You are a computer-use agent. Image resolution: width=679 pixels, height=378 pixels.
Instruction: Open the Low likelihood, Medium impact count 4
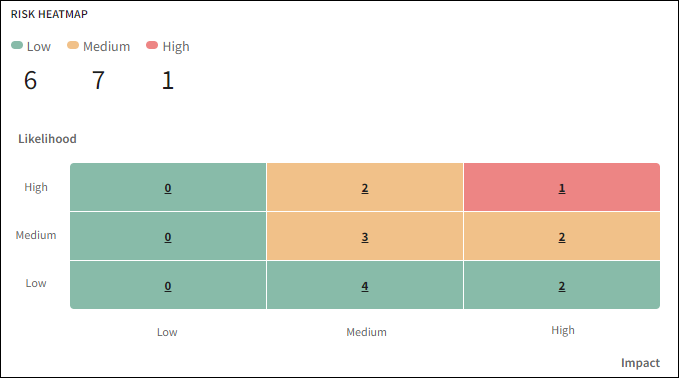[365, 286]
